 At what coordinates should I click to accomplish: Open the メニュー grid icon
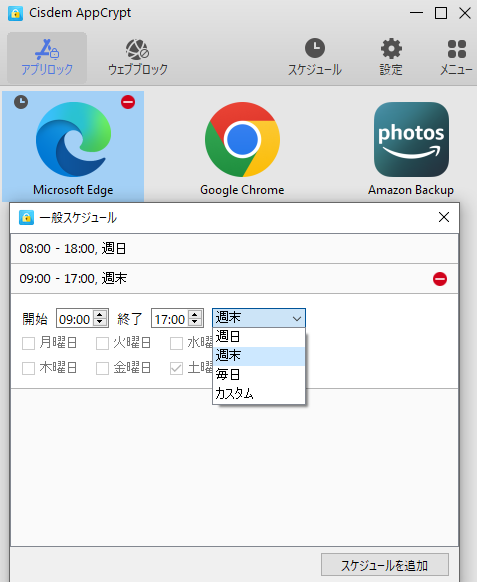(x=456, y=58)
